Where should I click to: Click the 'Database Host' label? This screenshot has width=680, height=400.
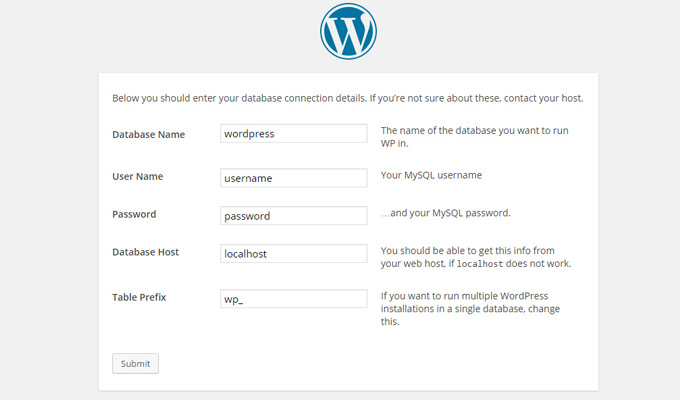(145, 252)
